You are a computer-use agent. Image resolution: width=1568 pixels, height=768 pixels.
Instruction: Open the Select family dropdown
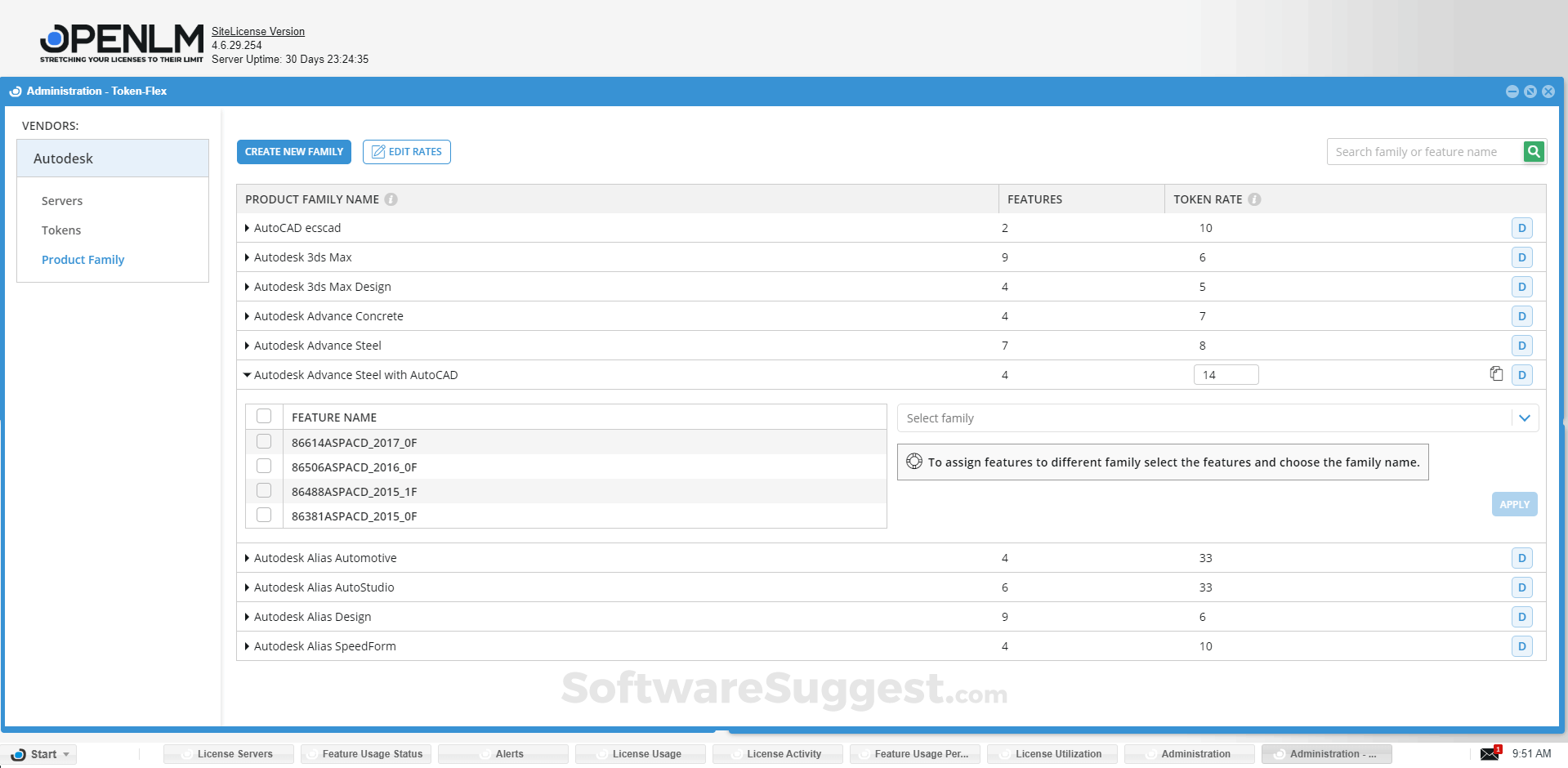coord(1217,418)
